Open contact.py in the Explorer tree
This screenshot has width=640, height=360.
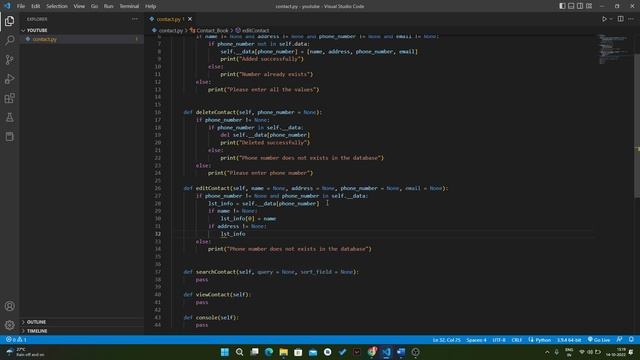(x=44, y=39)
